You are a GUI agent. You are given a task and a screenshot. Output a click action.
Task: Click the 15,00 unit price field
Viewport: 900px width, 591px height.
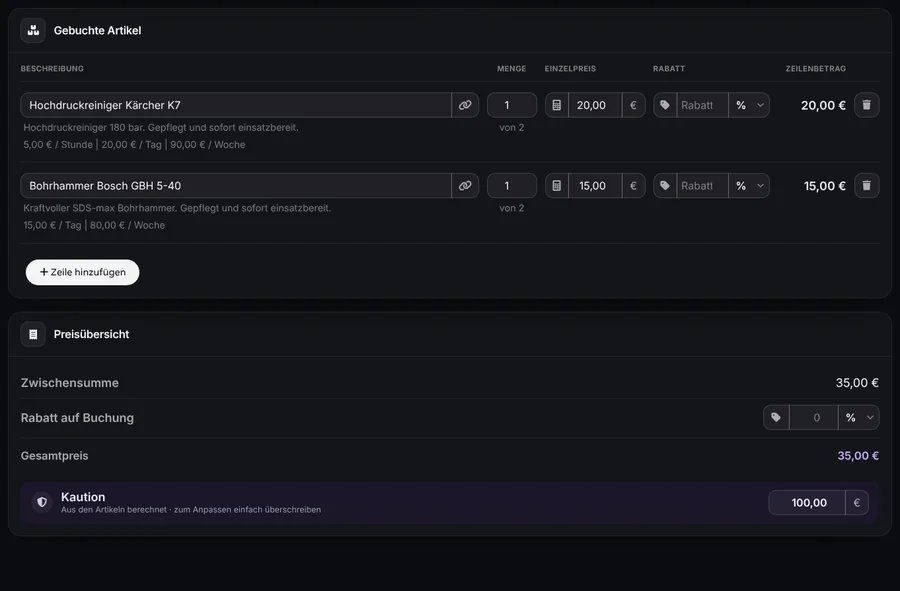coord(595,186)
